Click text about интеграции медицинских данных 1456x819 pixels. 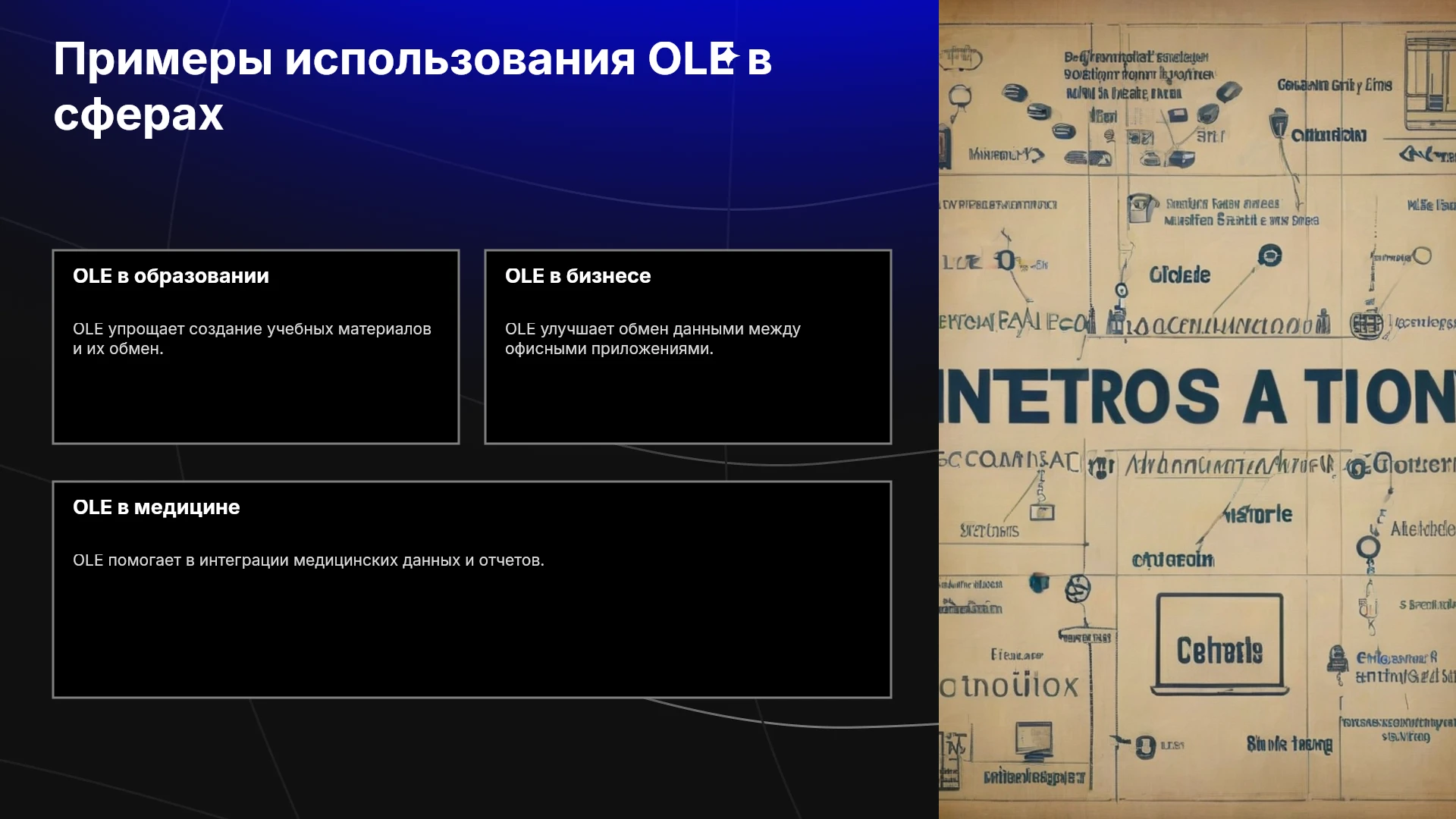pyautogui.click(x=309, y=560)
